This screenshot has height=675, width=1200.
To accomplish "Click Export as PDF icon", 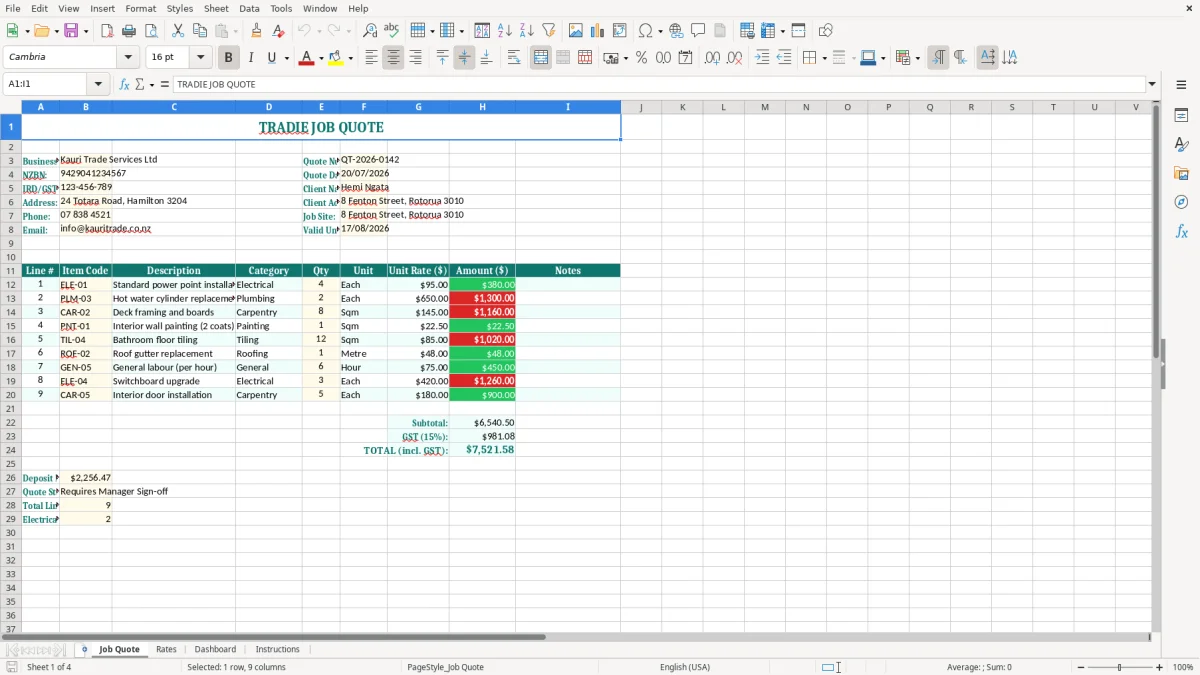I will pos(107,31).
